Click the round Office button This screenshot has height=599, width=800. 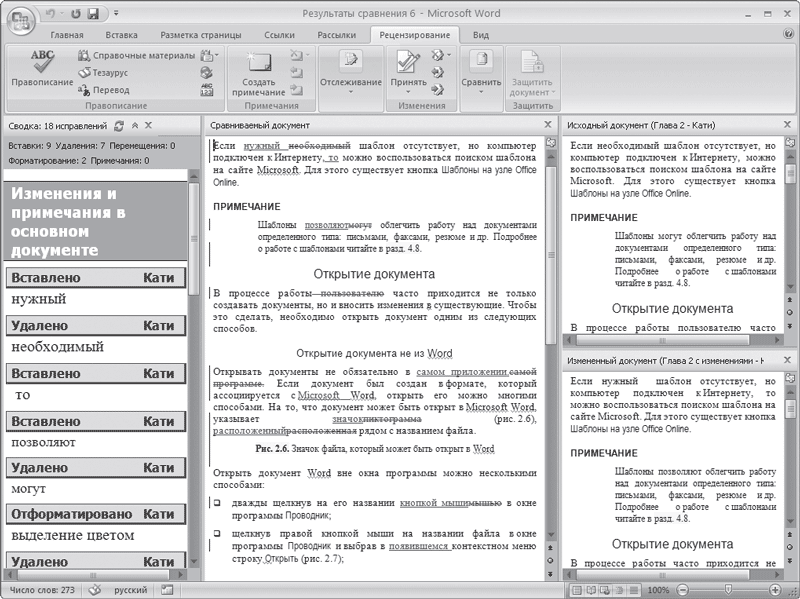pyautogui.click(x=21, y=21)
